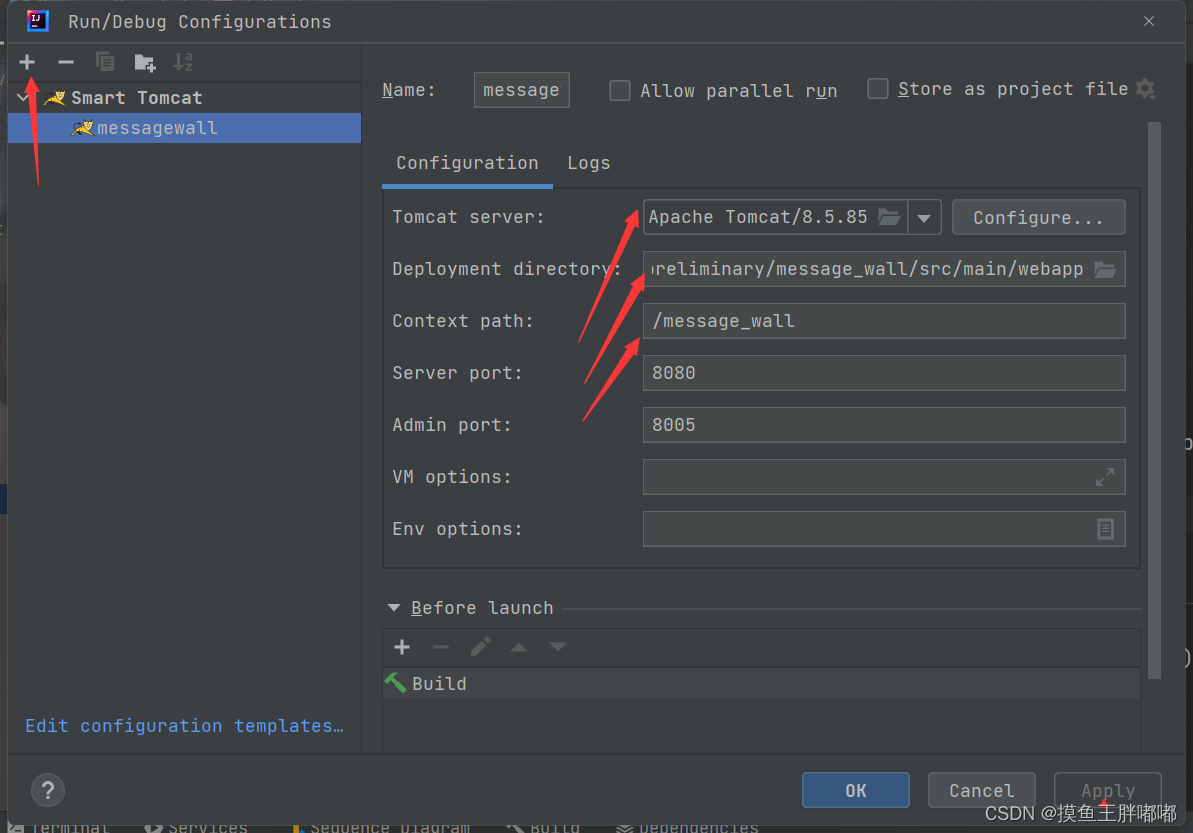Click the Smart Tomcat cat icon
The width and height of the screenshot is (1193, 833).
55,97
